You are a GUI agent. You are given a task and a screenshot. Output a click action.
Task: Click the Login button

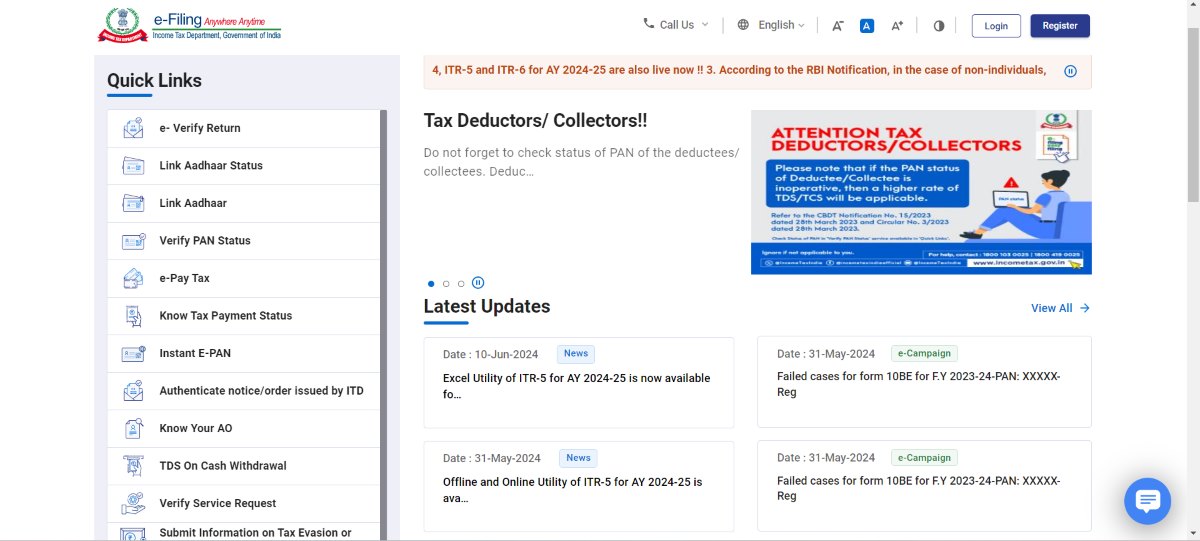996,26
